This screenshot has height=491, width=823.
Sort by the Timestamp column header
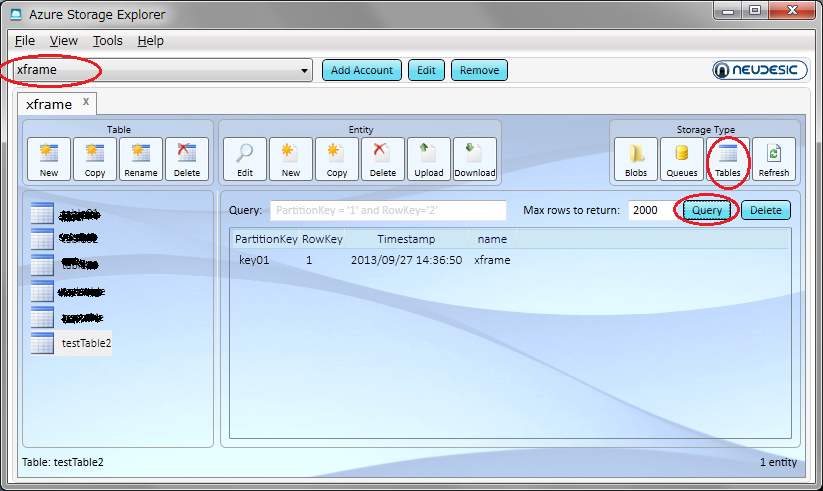[406, 239]
